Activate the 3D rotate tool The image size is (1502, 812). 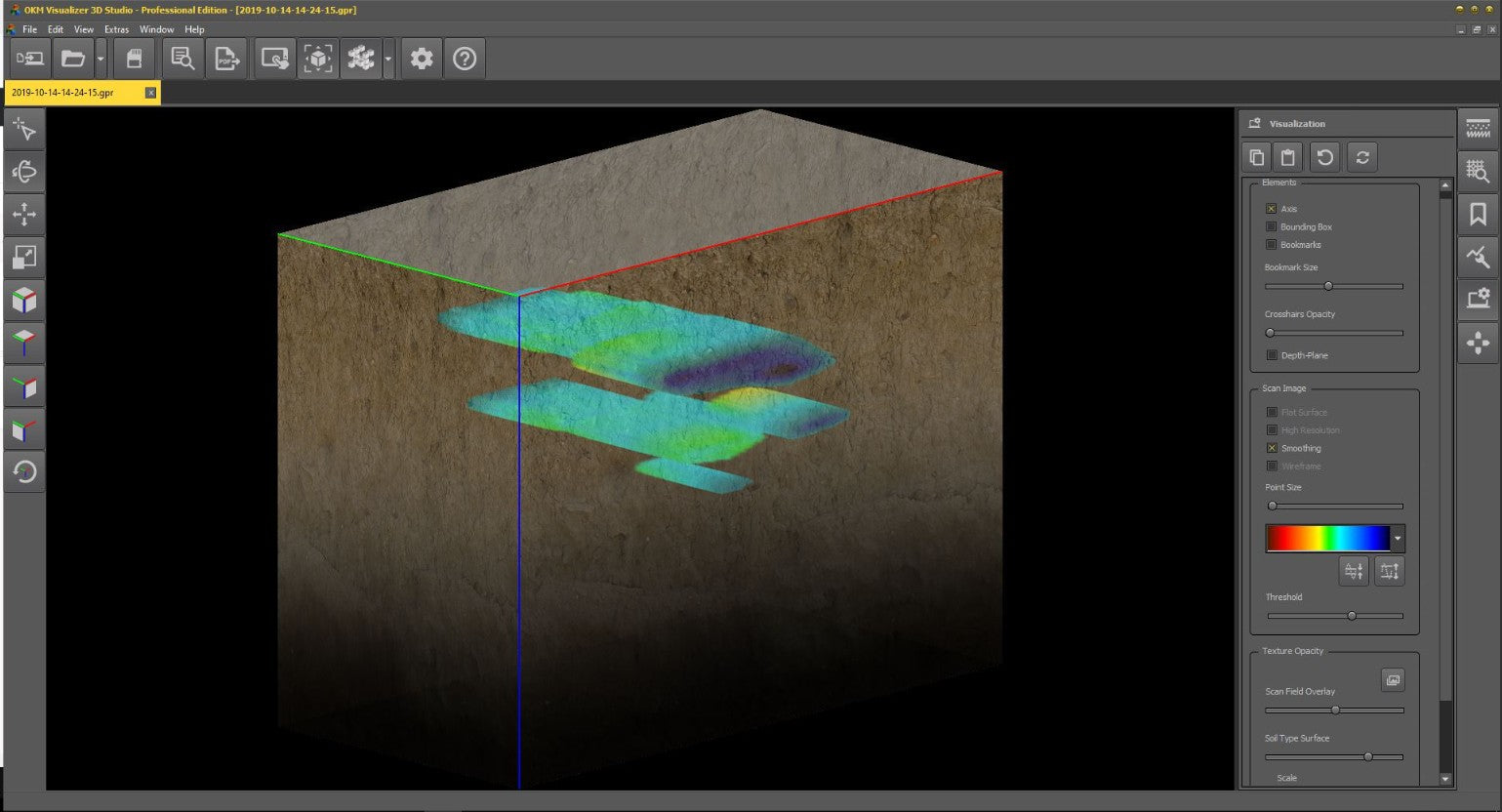click(24, 172)
